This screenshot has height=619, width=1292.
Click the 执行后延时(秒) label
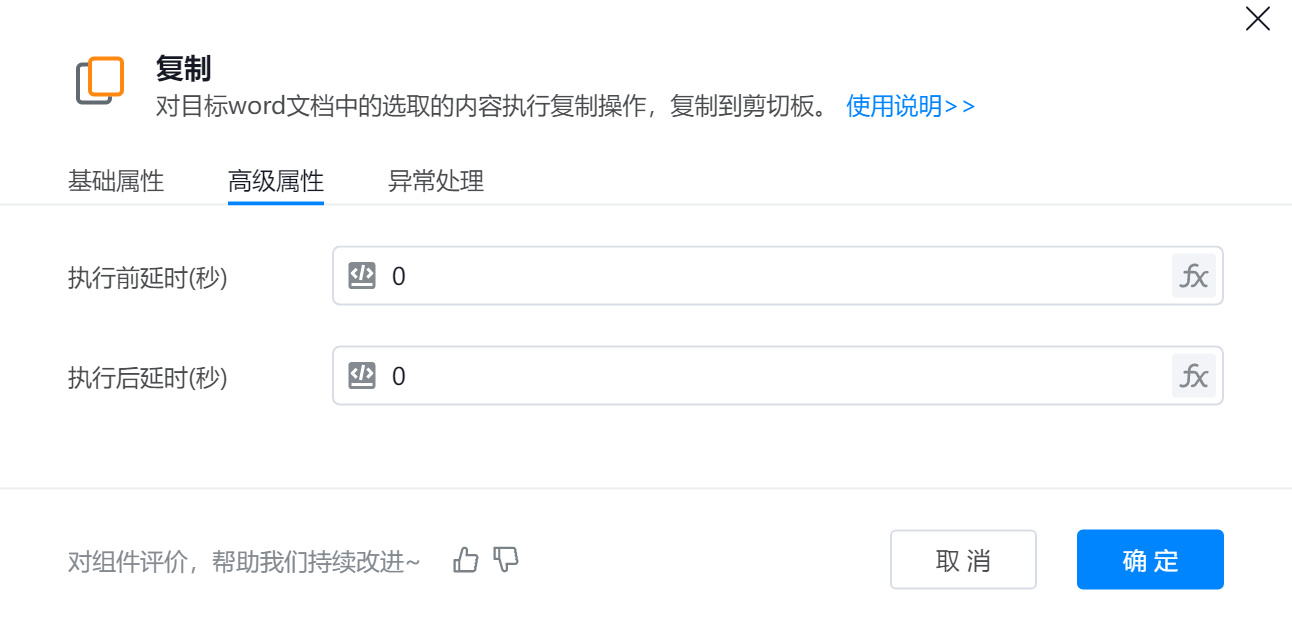pos(148,378)
